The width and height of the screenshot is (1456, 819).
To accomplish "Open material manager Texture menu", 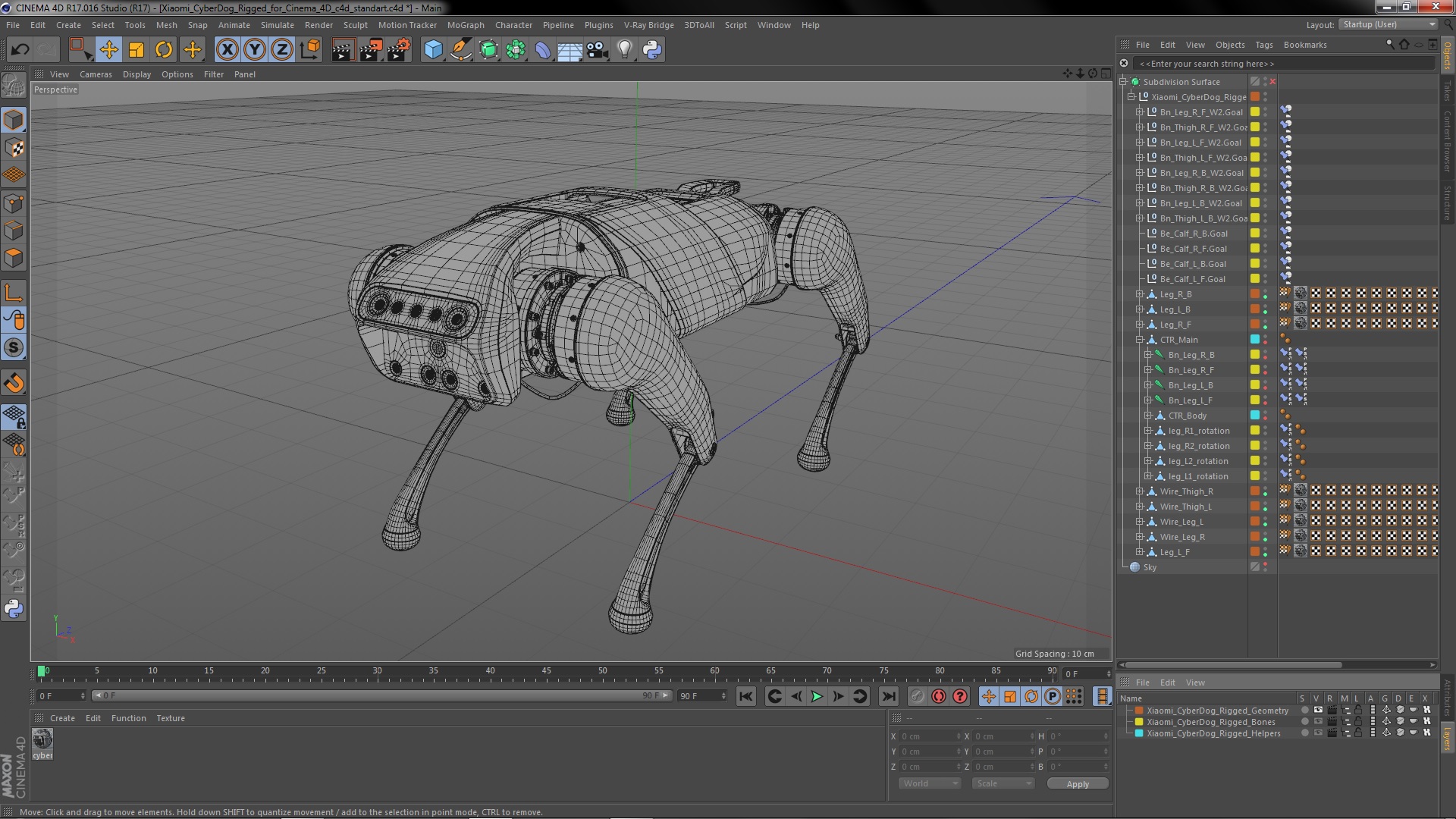I will (x=171, y=718).
